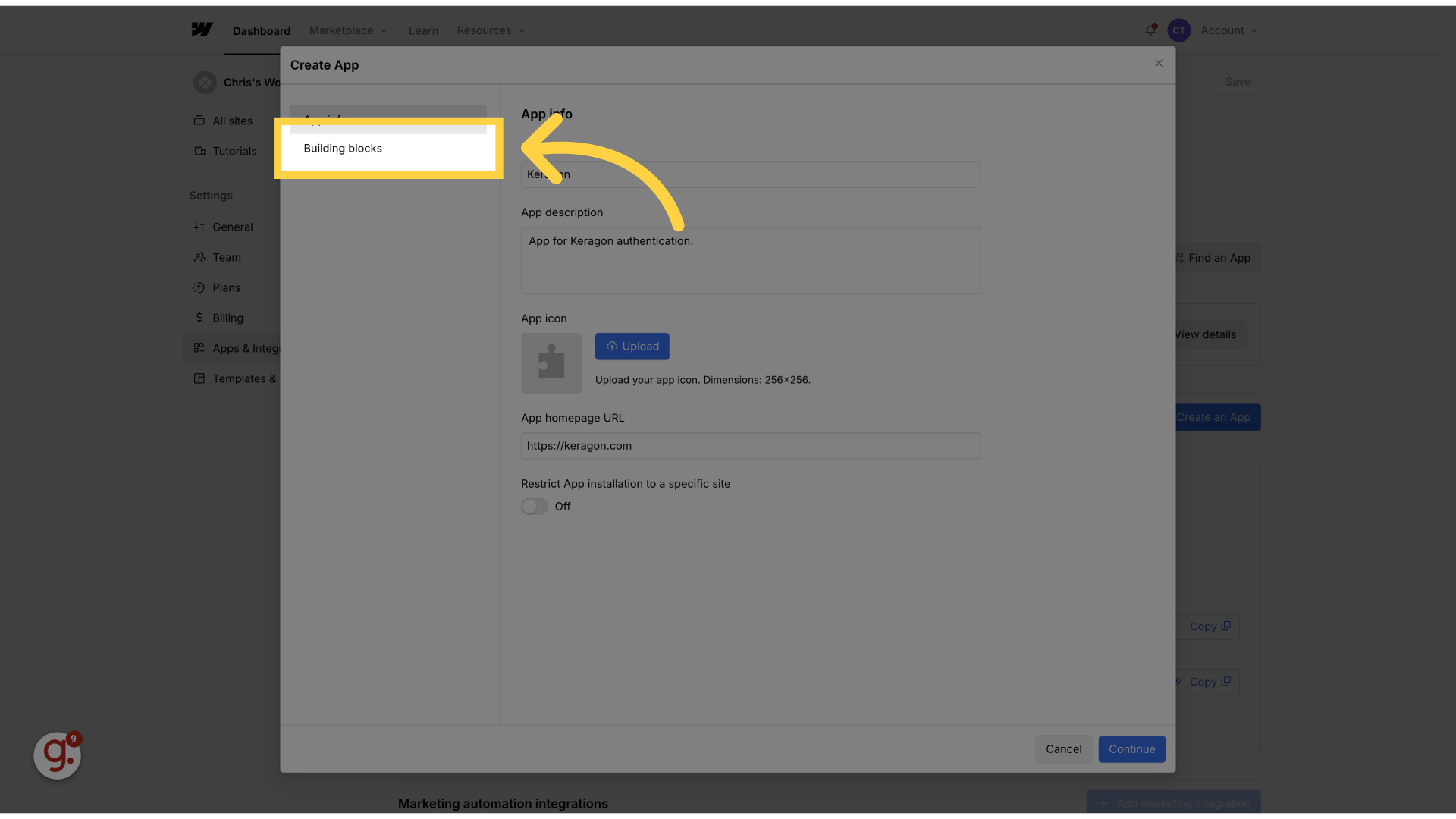Open All sites in sidebar
Viewport: 1456px width, 819px height.
(232, 121)
